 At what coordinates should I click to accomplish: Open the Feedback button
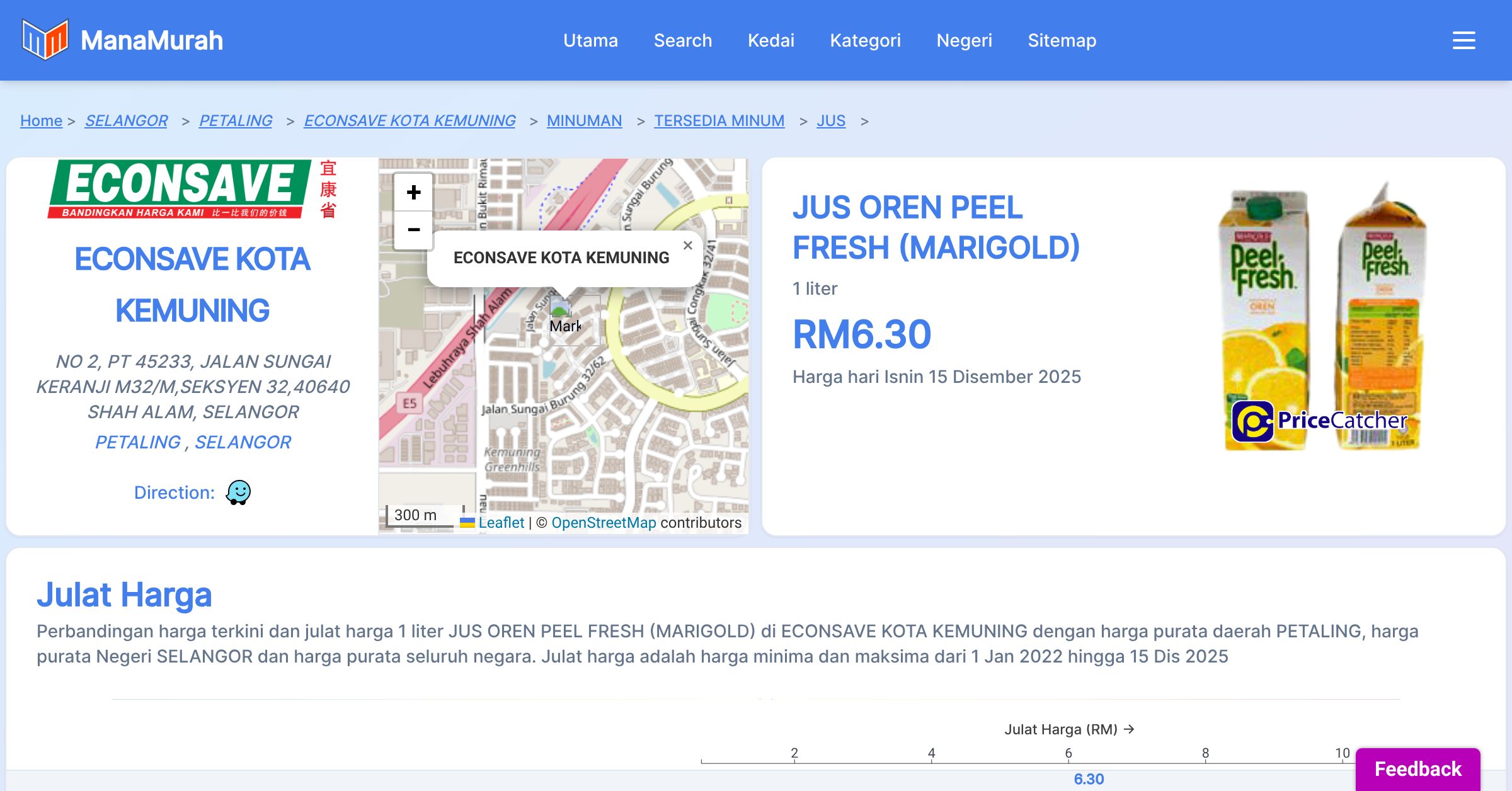1417,769
